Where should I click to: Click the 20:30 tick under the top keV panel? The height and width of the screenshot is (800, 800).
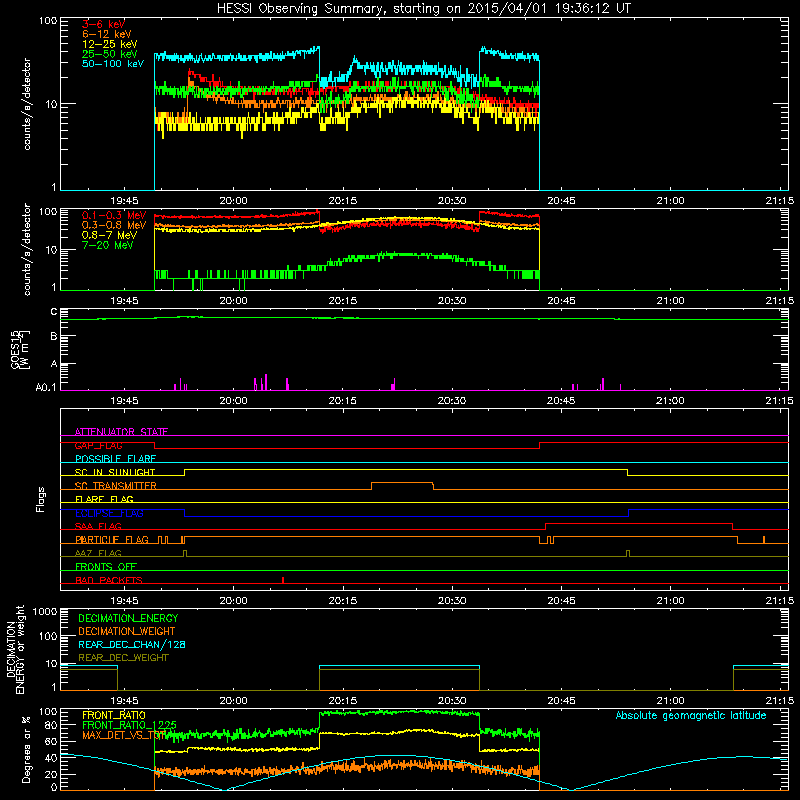[x=452, y=201]
